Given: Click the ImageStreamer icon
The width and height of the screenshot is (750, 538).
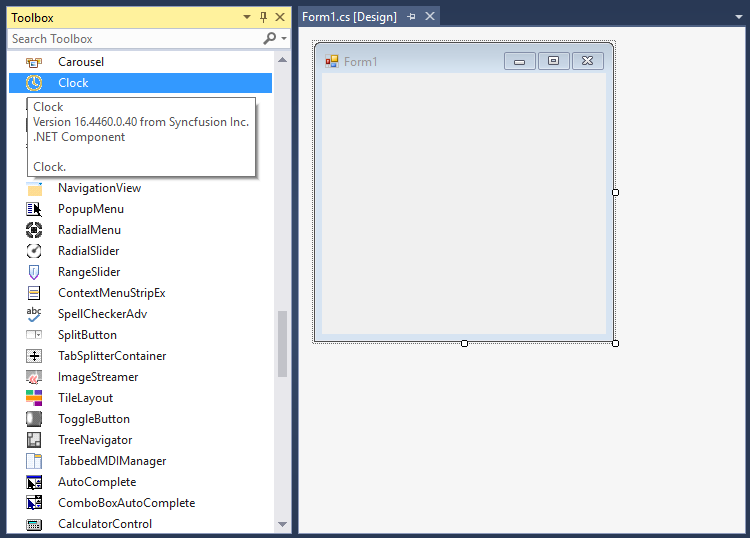Looking at the screenshot, I should [x=34, y=377].
